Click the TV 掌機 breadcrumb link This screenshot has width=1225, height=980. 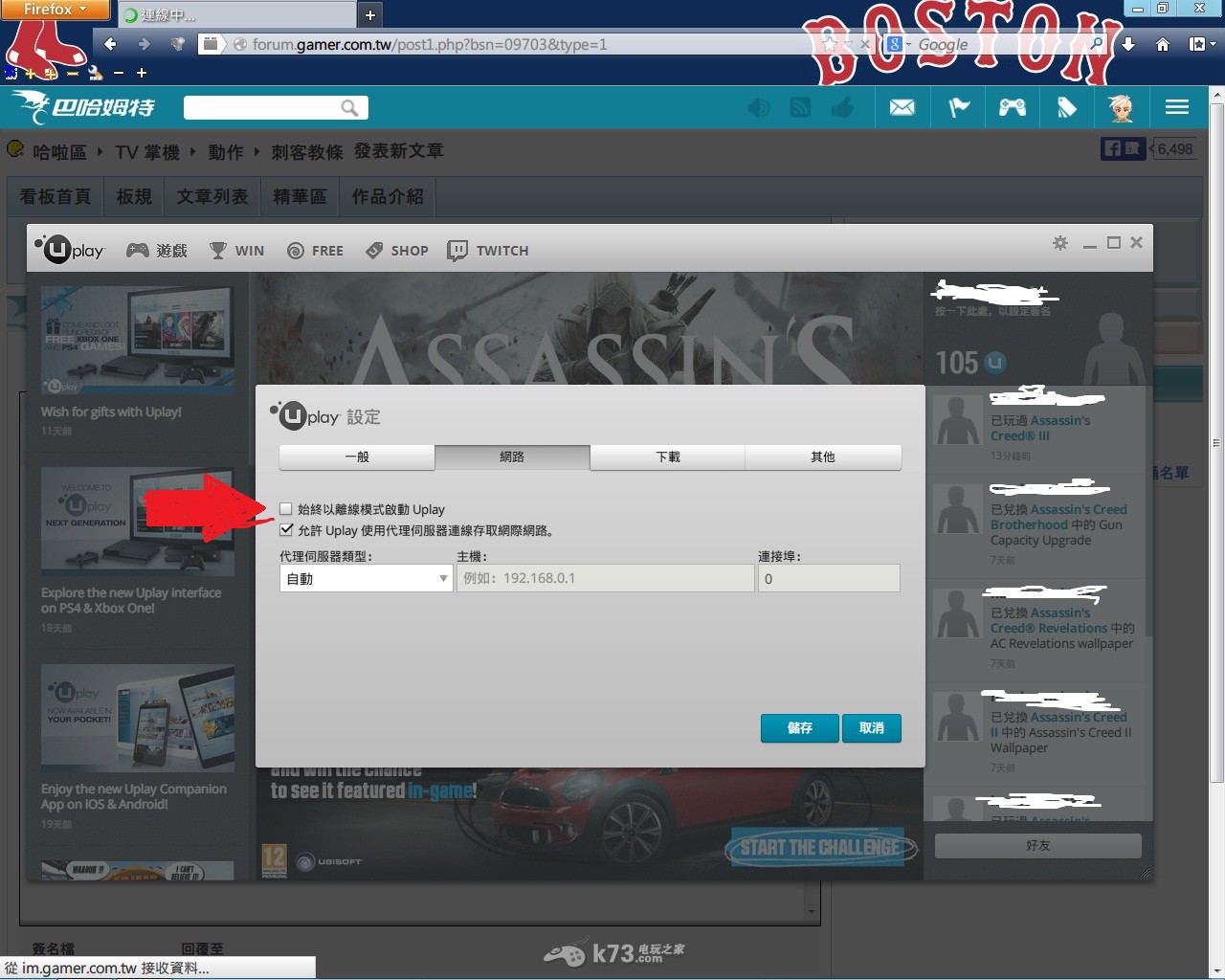click(x=147, y=152)
